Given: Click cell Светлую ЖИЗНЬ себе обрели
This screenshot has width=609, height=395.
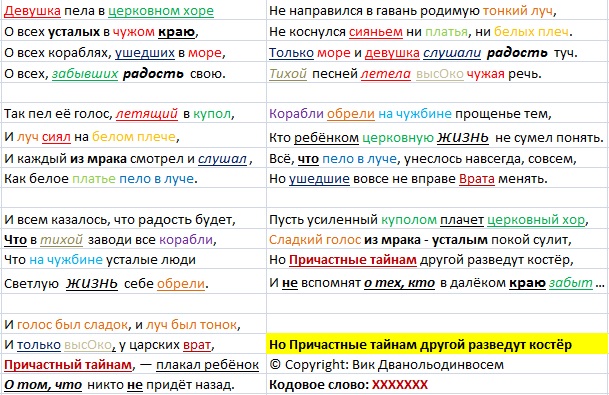Looking at the screenshot, I should pos(134,283).
